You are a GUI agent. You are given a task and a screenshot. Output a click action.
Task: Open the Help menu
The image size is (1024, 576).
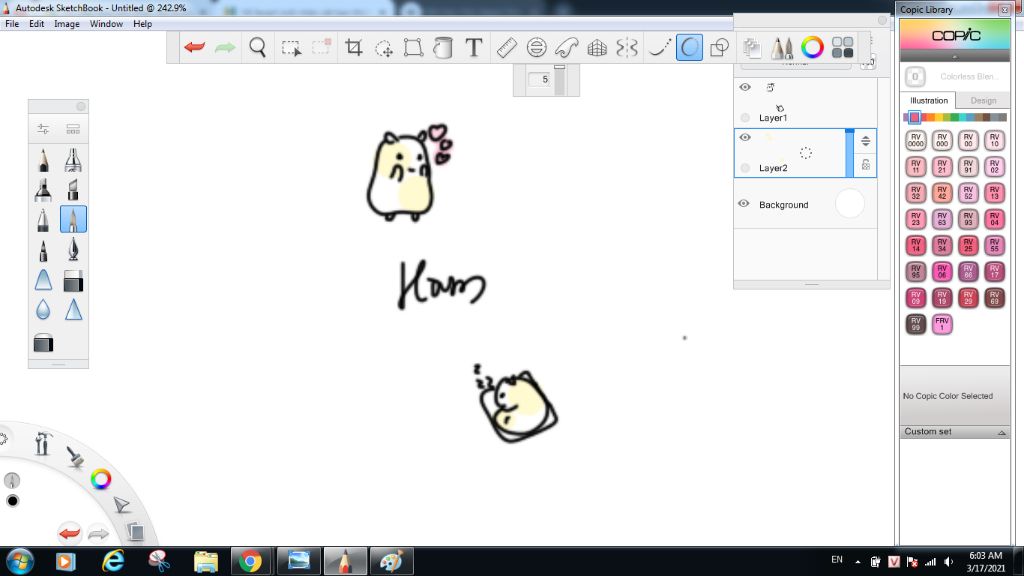(x=142, y=24)
